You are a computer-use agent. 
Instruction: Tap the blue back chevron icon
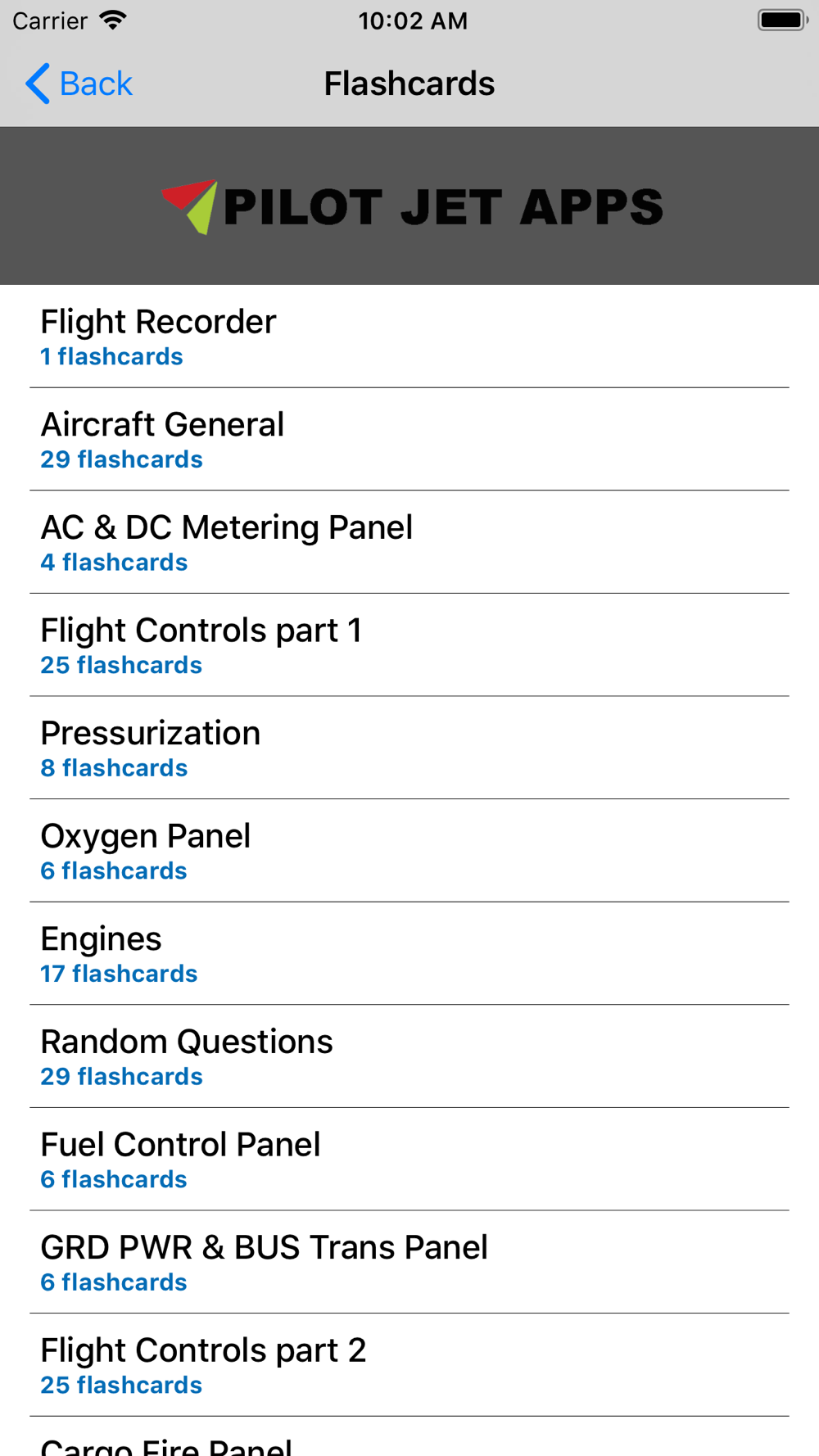pos(38,84)
